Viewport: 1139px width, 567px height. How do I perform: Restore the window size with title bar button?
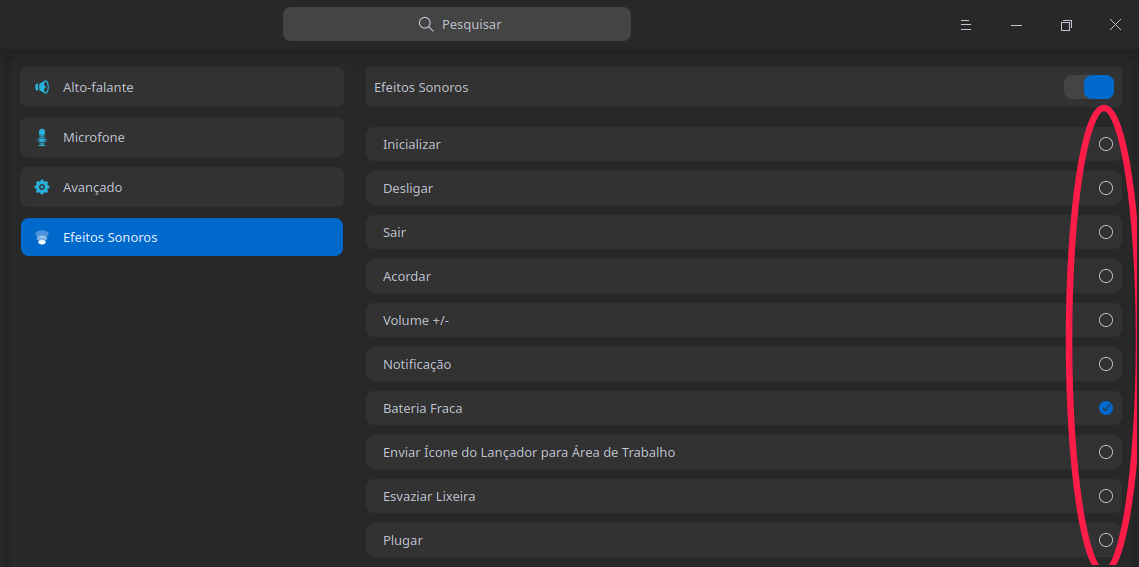pos(1066,25)
